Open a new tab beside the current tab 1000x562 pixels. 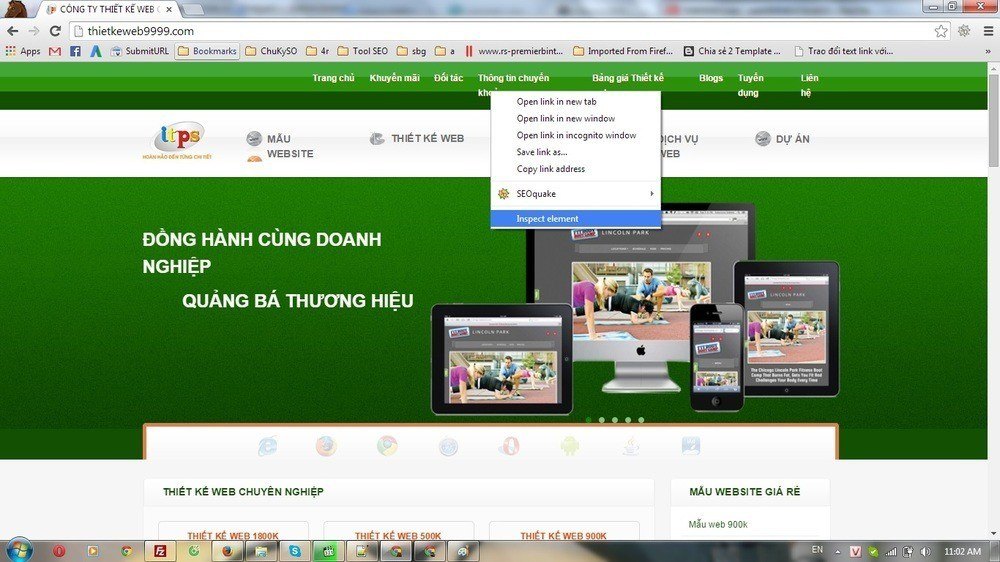pyautogui.click(x=193, y=10)
